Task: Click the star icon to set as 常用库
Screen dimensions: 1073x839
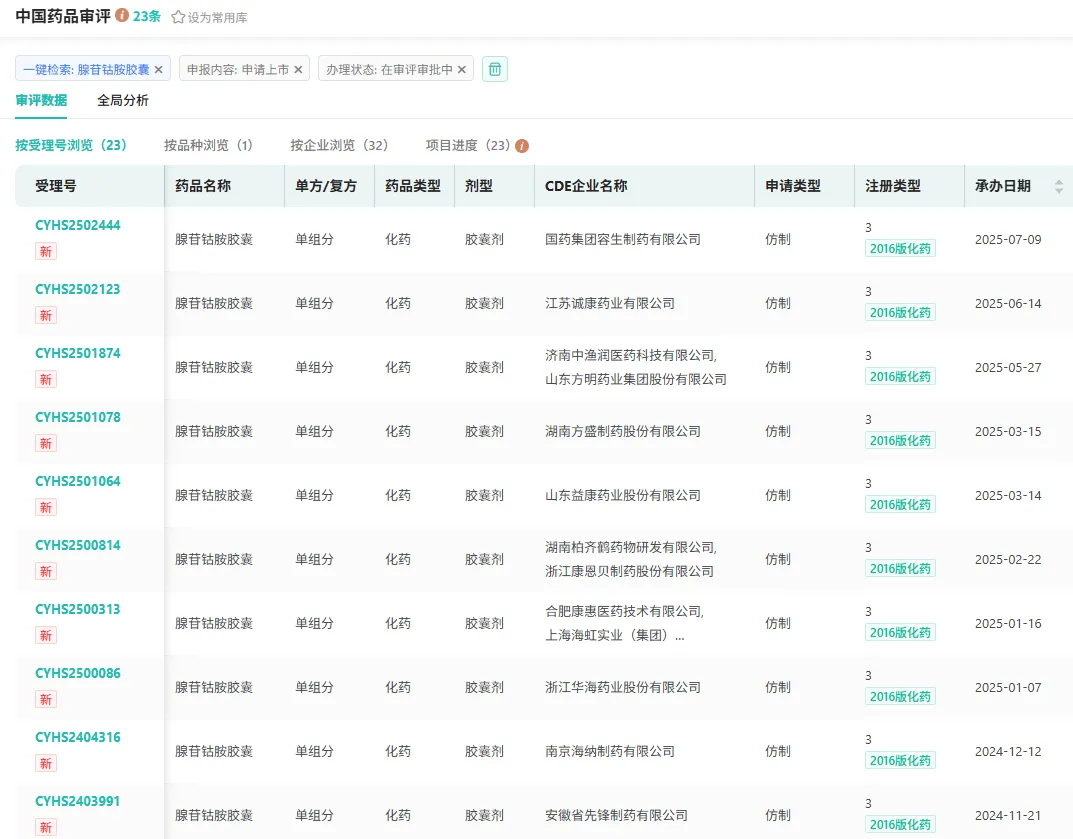Action: point(178,17)
